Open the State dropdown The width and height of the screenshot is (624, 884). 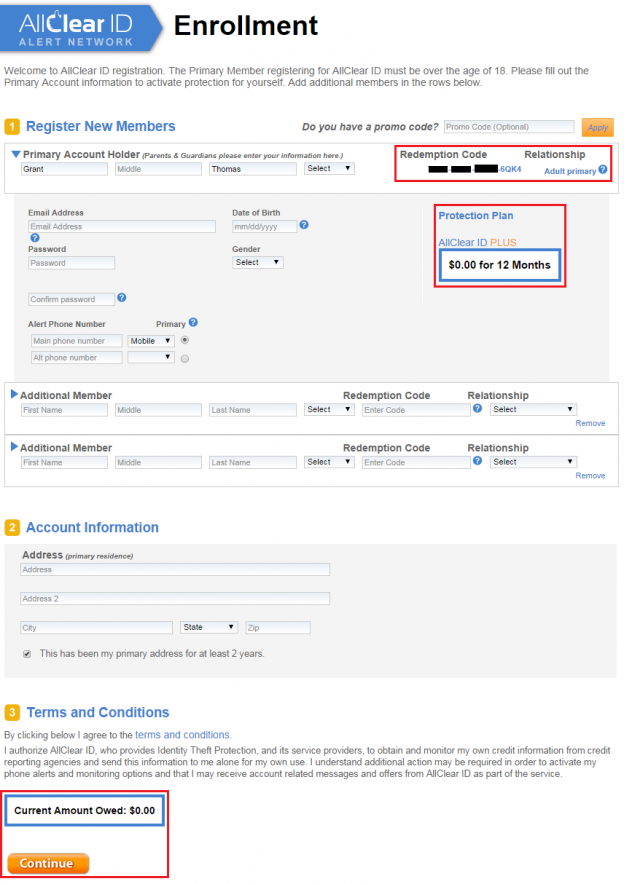(208, 627)
